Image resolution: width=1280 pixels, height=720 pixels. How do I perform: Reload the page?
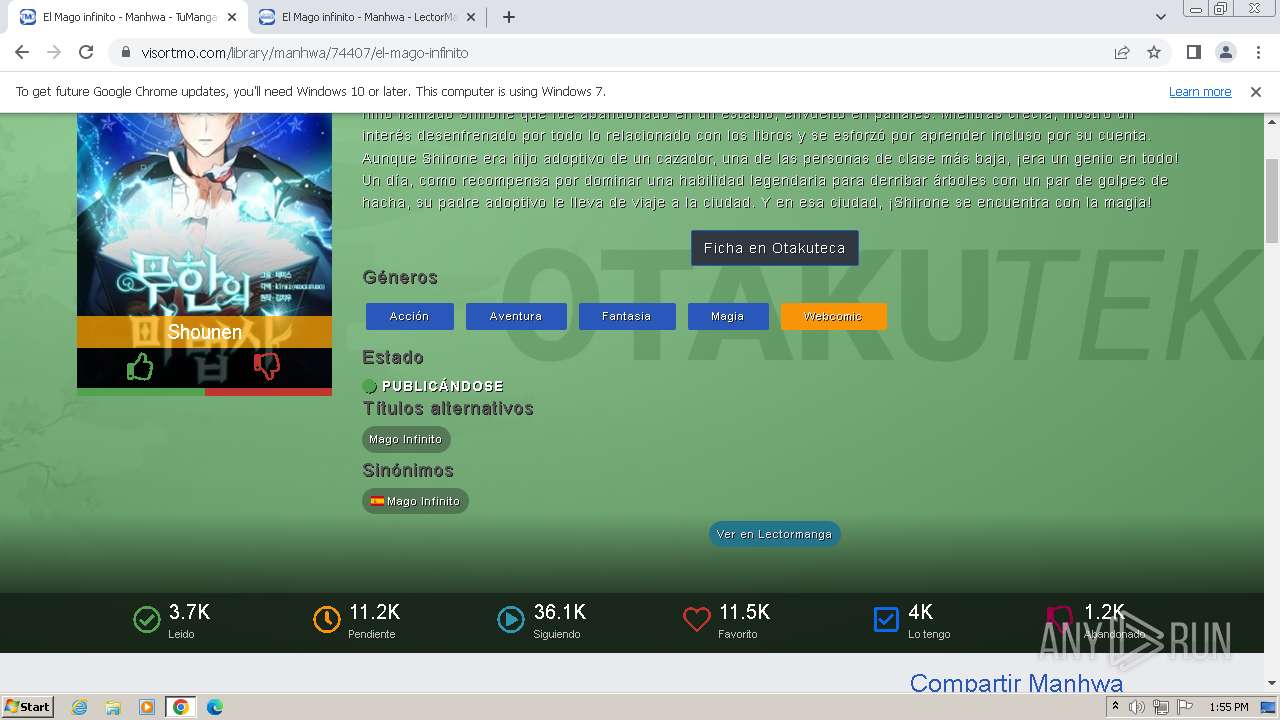coord(86,52)
